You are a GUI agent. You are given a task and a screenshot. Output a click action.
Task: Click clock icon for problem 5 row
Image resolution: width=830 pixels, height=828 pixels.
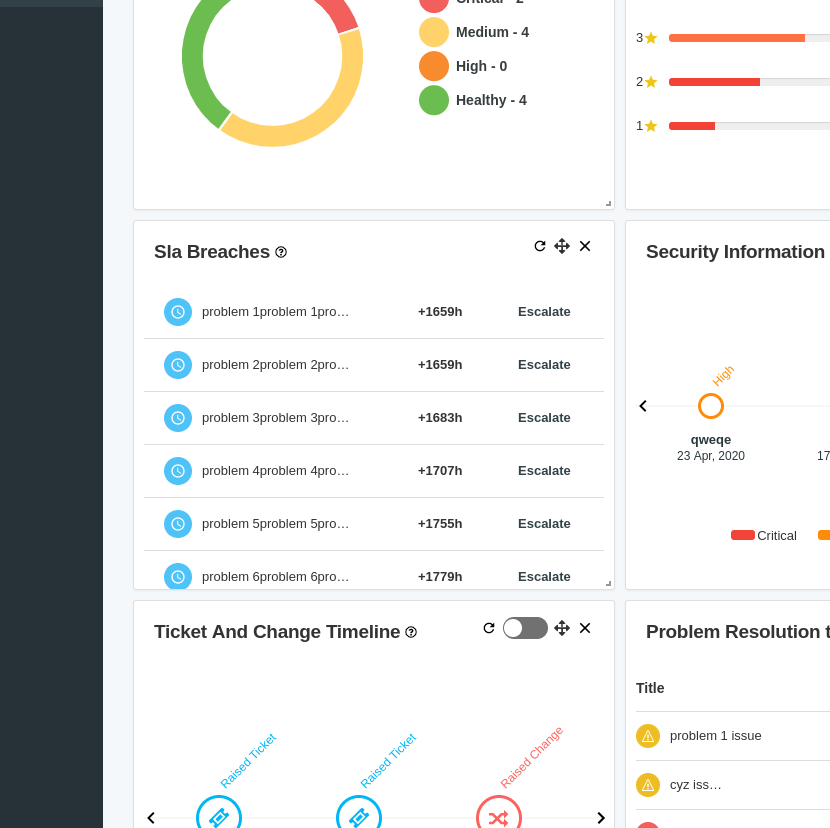[x=178, y=524]
